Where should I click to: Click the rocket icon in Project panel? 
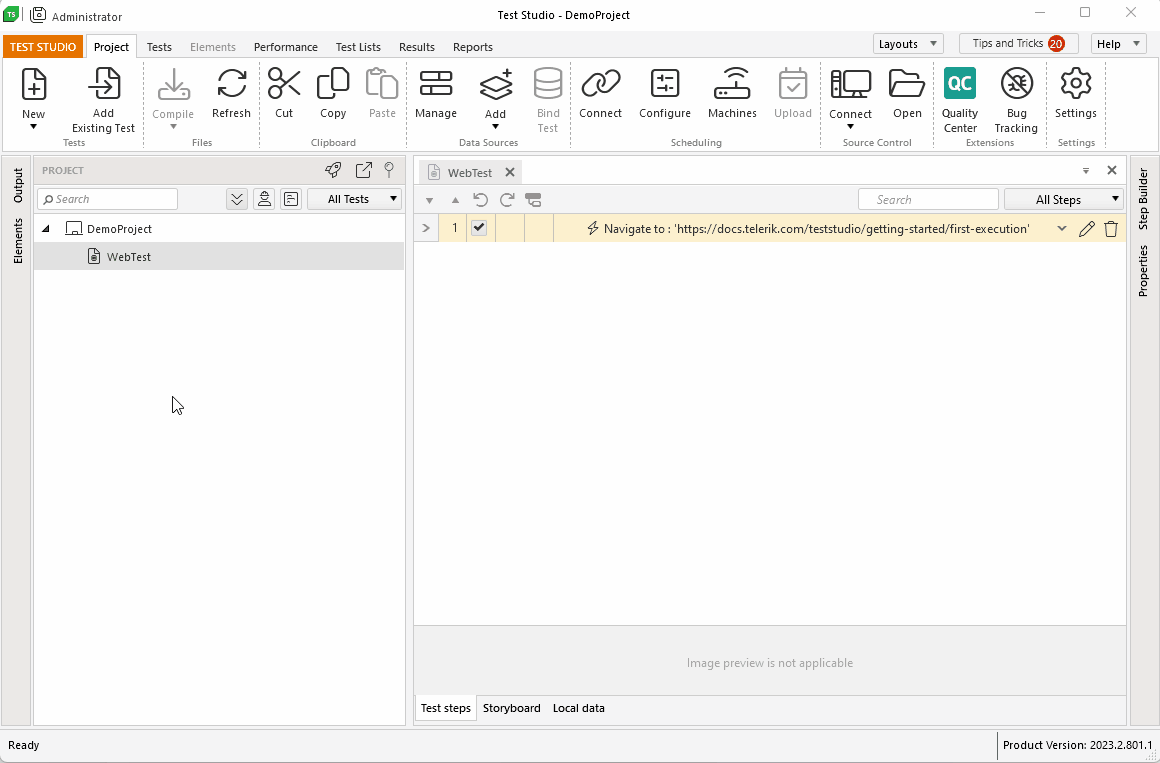coord(334,170)
